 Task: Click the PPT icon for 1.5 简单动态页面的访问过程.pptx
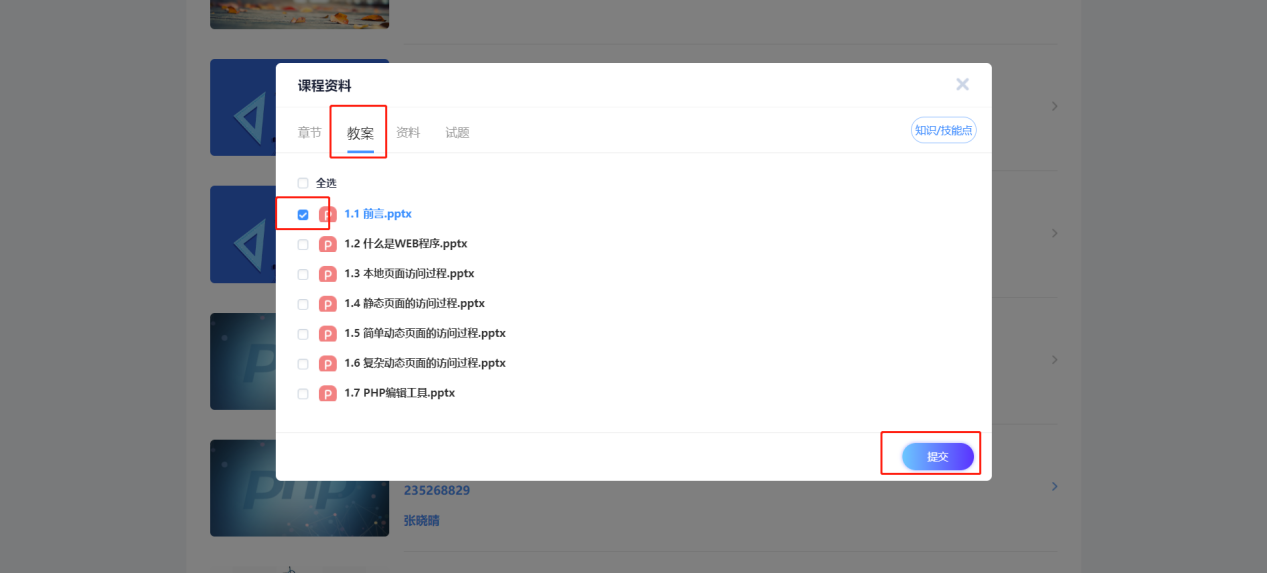click(x=327, y=334)
